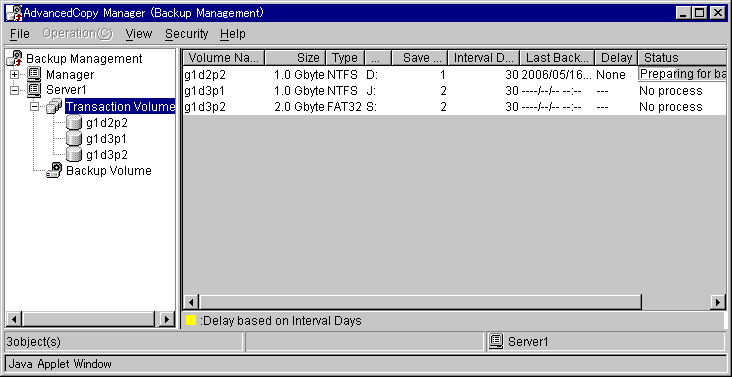Click the Backup Management root icon
Image resolution: width=732 pixels, height=377 pixels.
15,58
